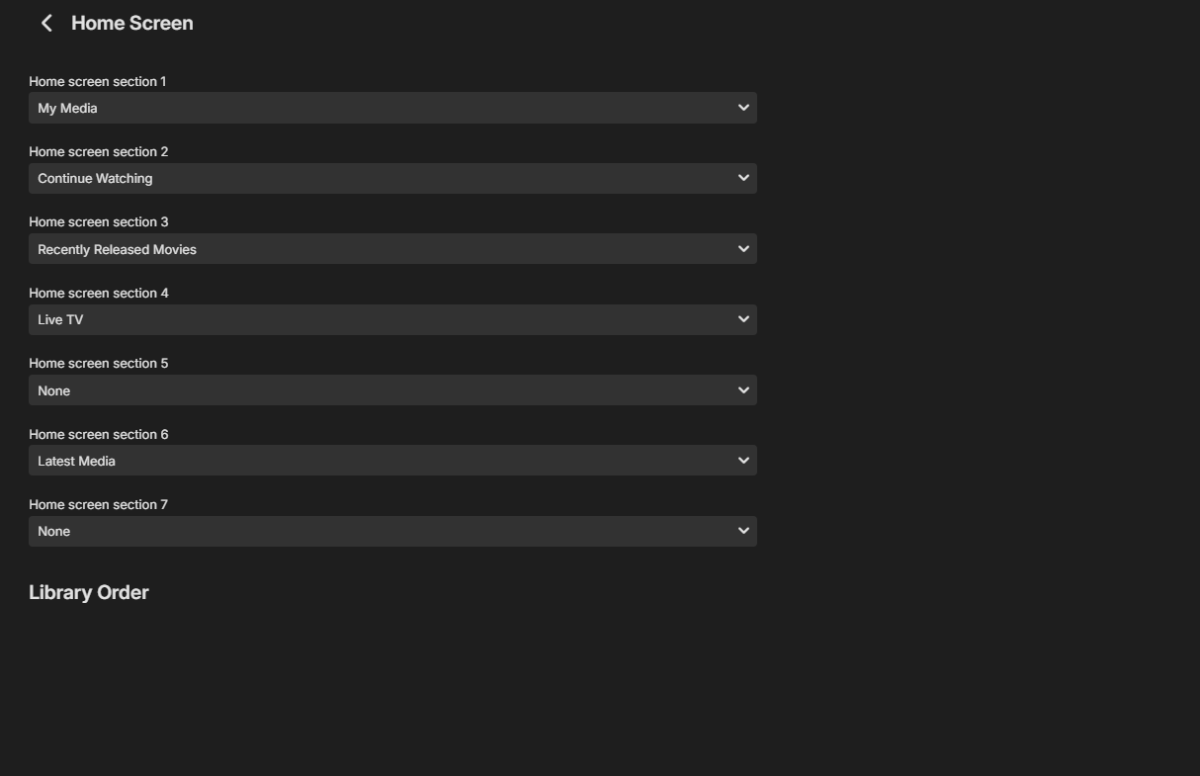The height and width of the screenshot is (776, 1200).
Task: Click the chevron arrow on Live TV dropdown
Action: click(x=743, y=320)
